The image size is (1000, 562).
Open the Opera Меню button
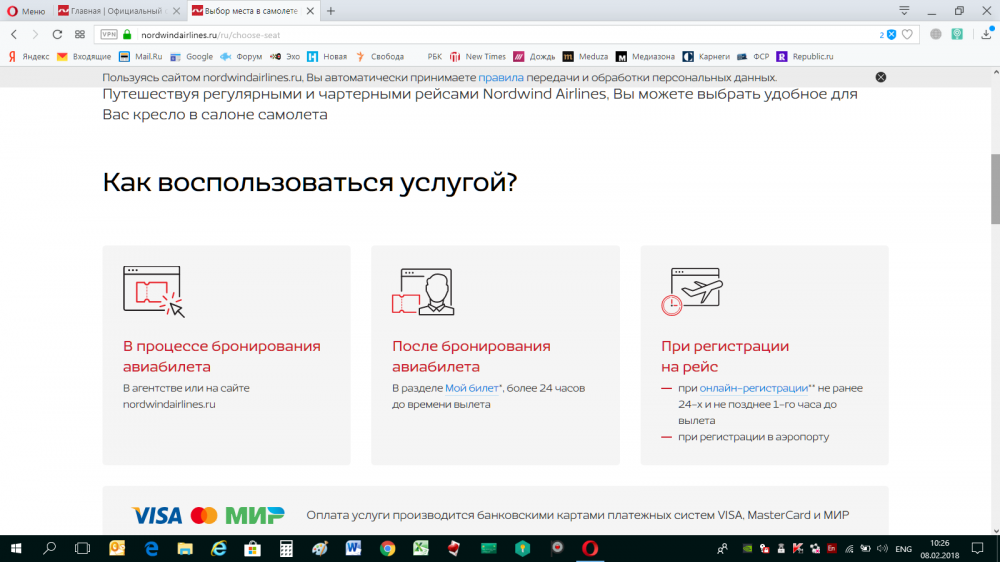(26, 11)
